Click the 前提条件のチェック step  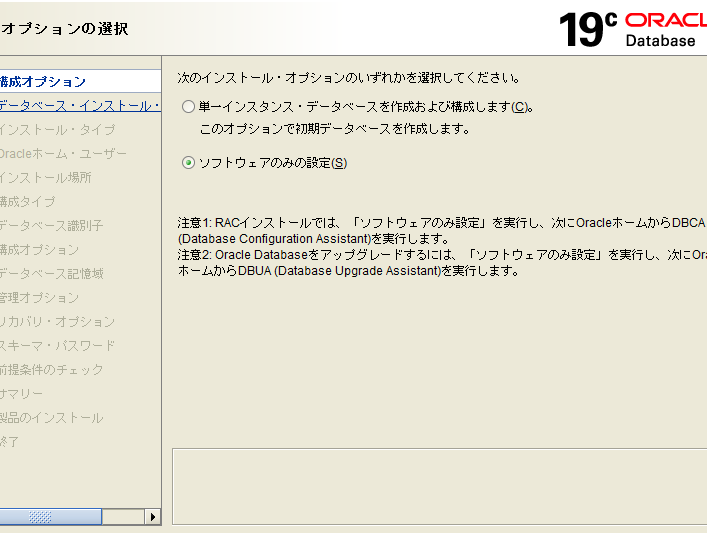coord(52,370)
